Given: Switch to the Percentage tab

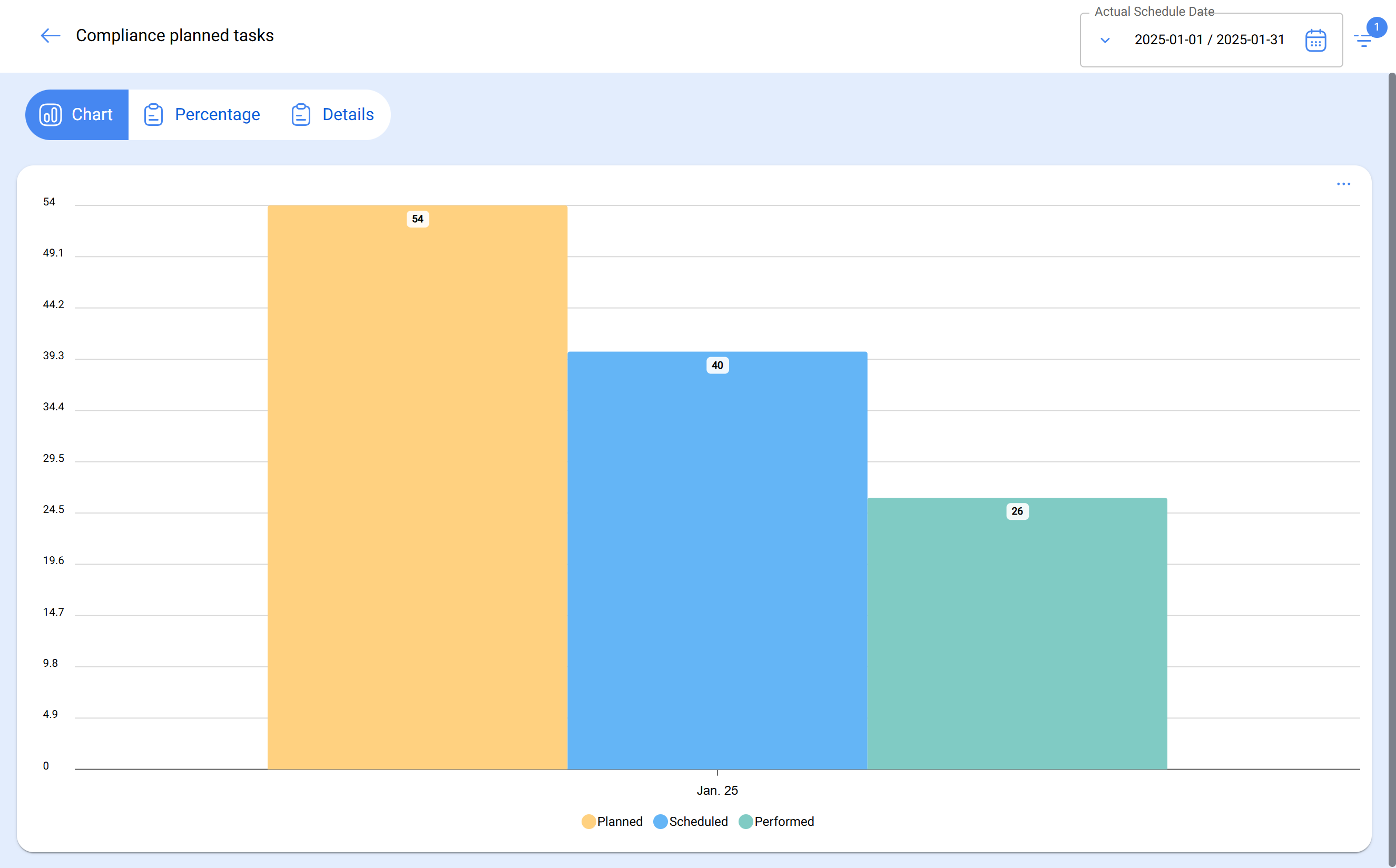Looking at the screenshot, I should [217, 115].
